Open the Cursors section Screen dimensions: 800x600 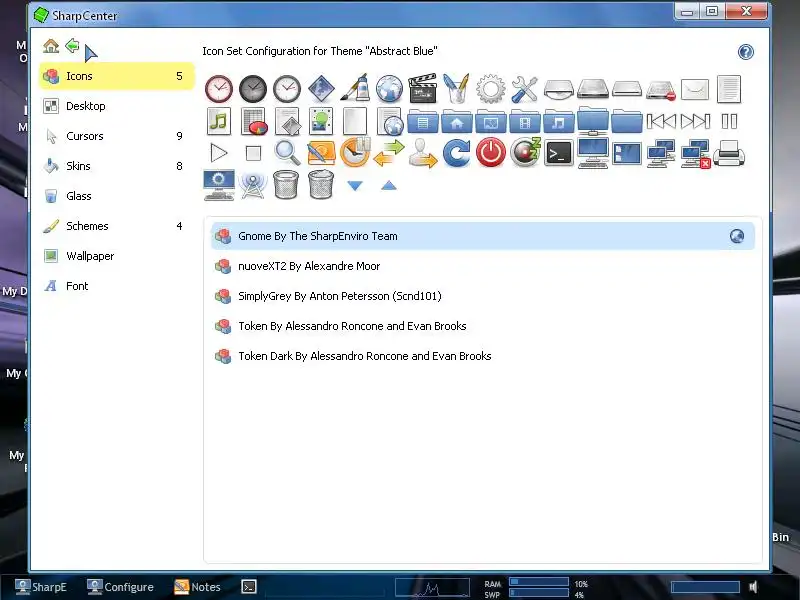click(117, 136)
